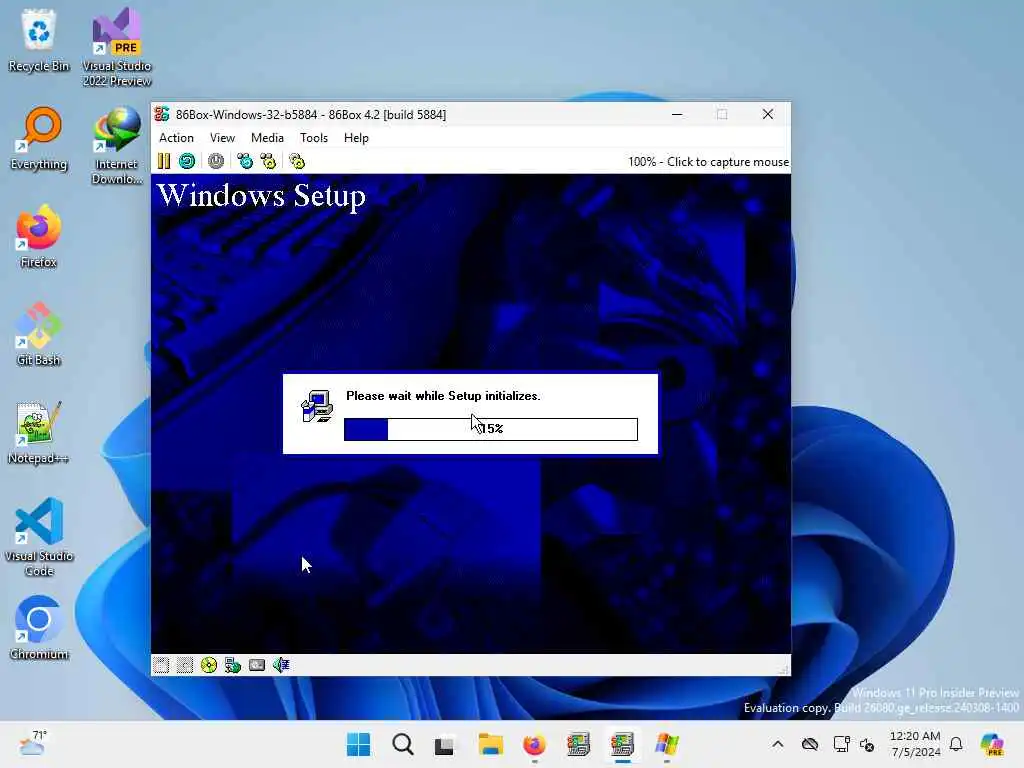Click the grey ACPI shutdown power icon

click(x=216, y=161)
